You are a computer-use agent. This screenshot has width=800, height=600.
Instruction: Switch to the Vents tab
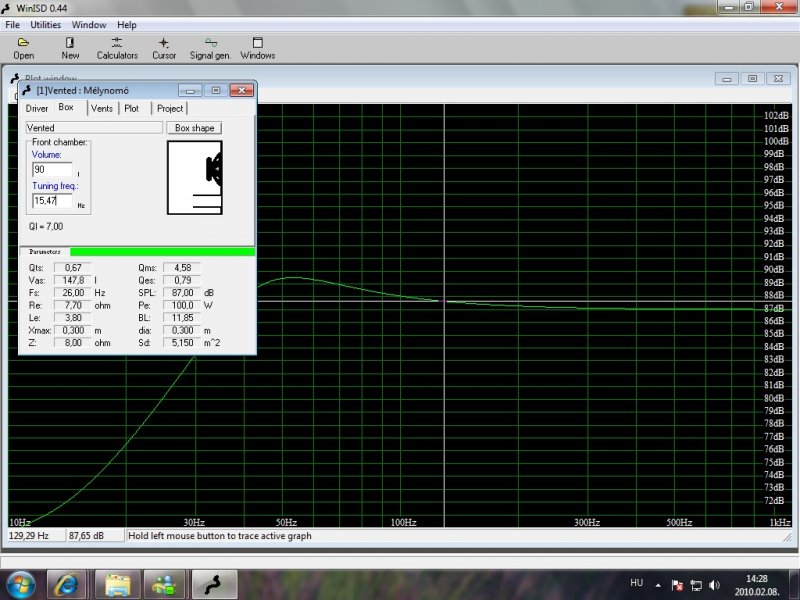(x=102, y=108)
